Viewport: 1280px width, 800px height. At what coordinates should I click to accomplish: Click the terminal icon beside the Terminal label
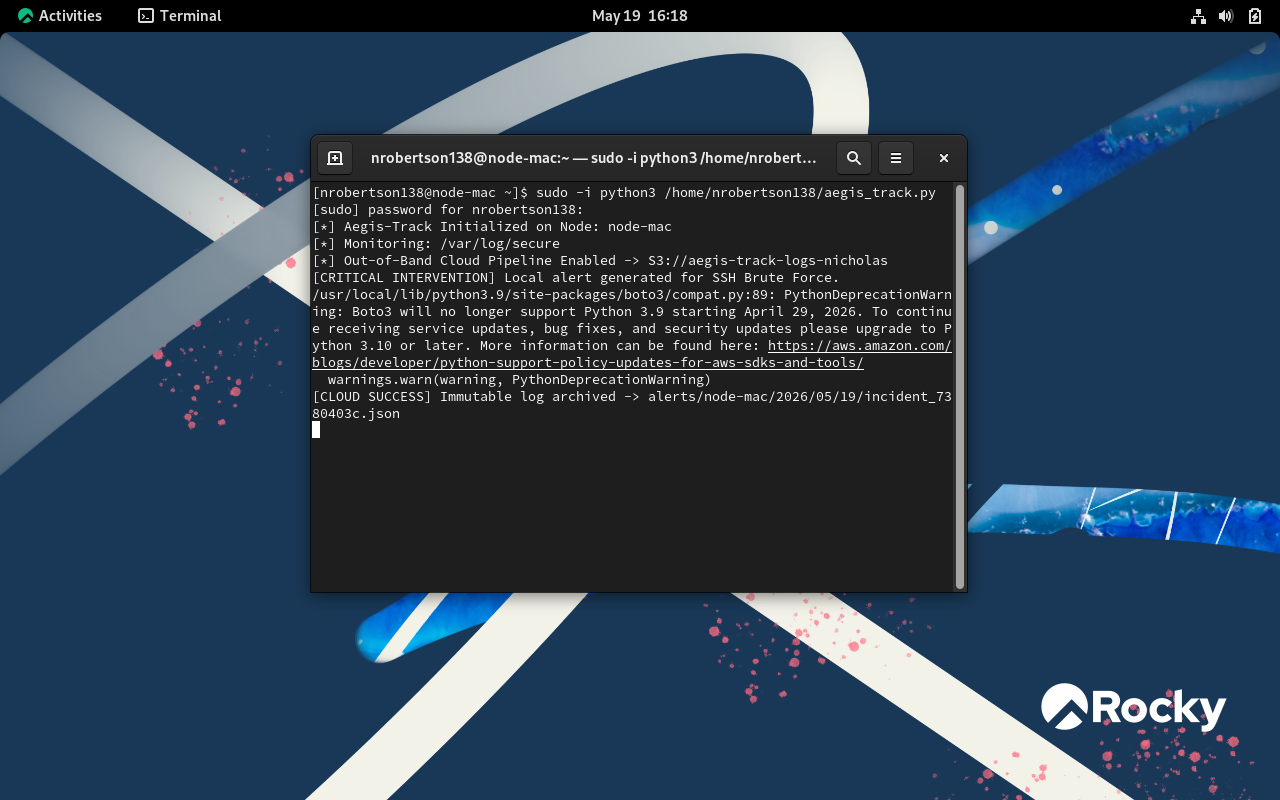tap(146, 16)
